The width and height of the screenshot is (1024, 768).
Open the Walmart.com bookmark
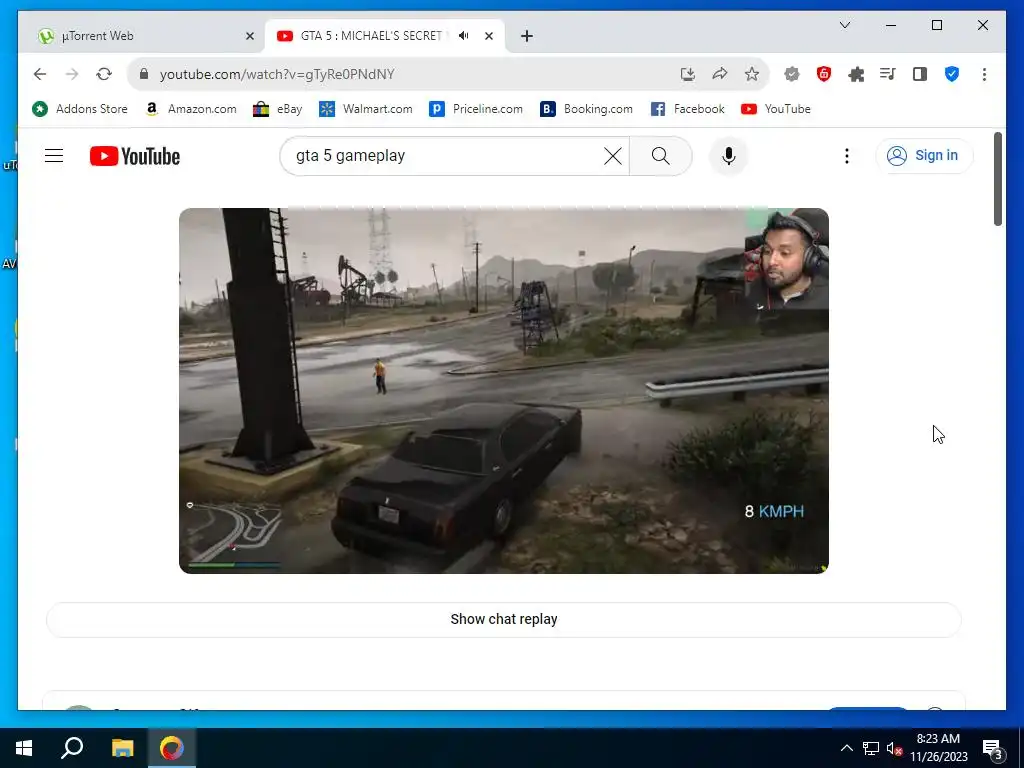[366, 109]
